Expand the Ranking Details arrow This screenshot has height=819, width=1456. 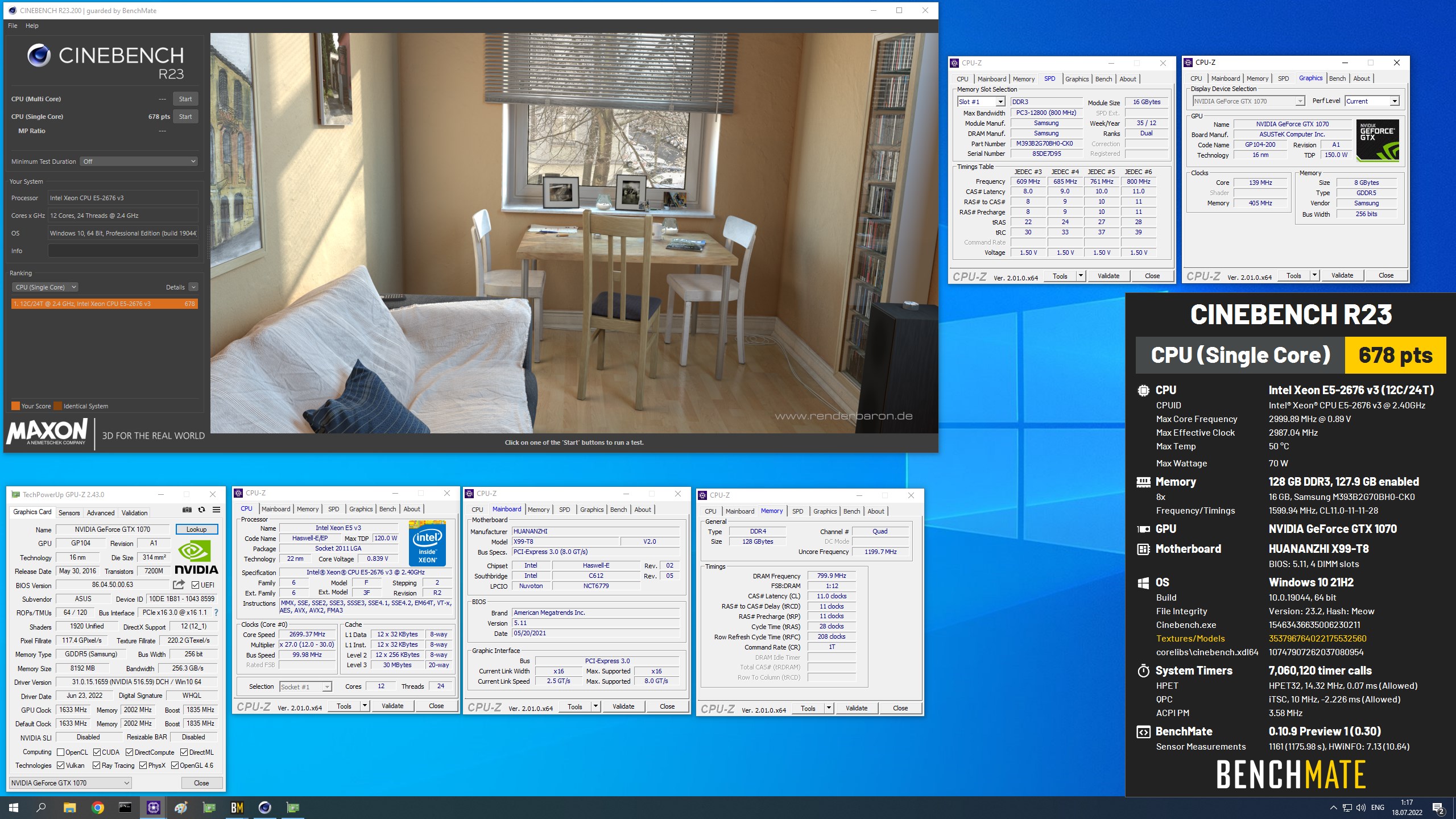[x=193, y=287]
